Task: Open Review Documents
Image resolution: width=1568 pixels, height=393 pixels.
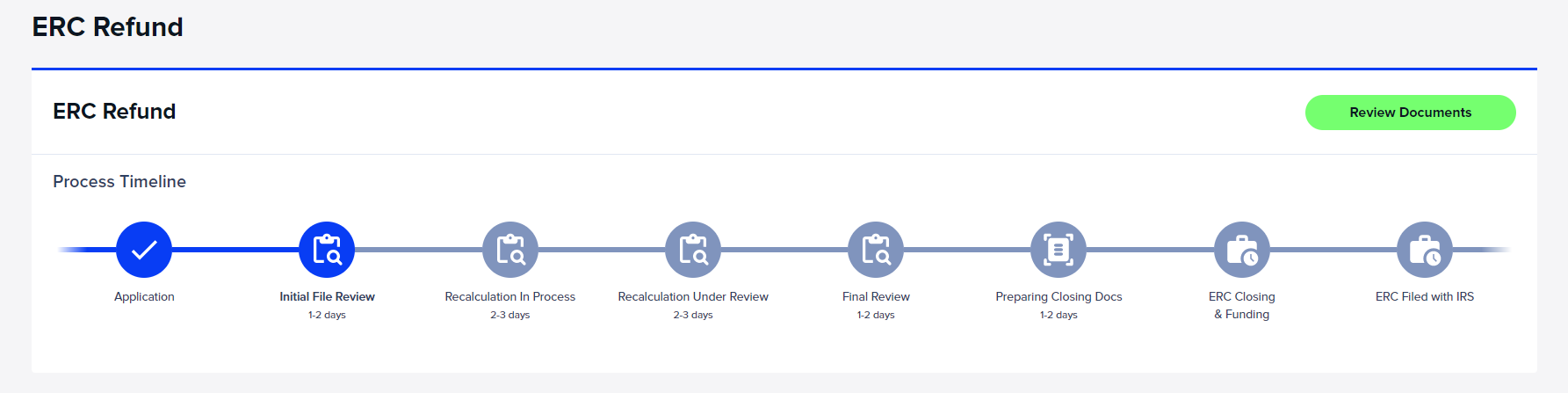Action: tap(1411, 113)
